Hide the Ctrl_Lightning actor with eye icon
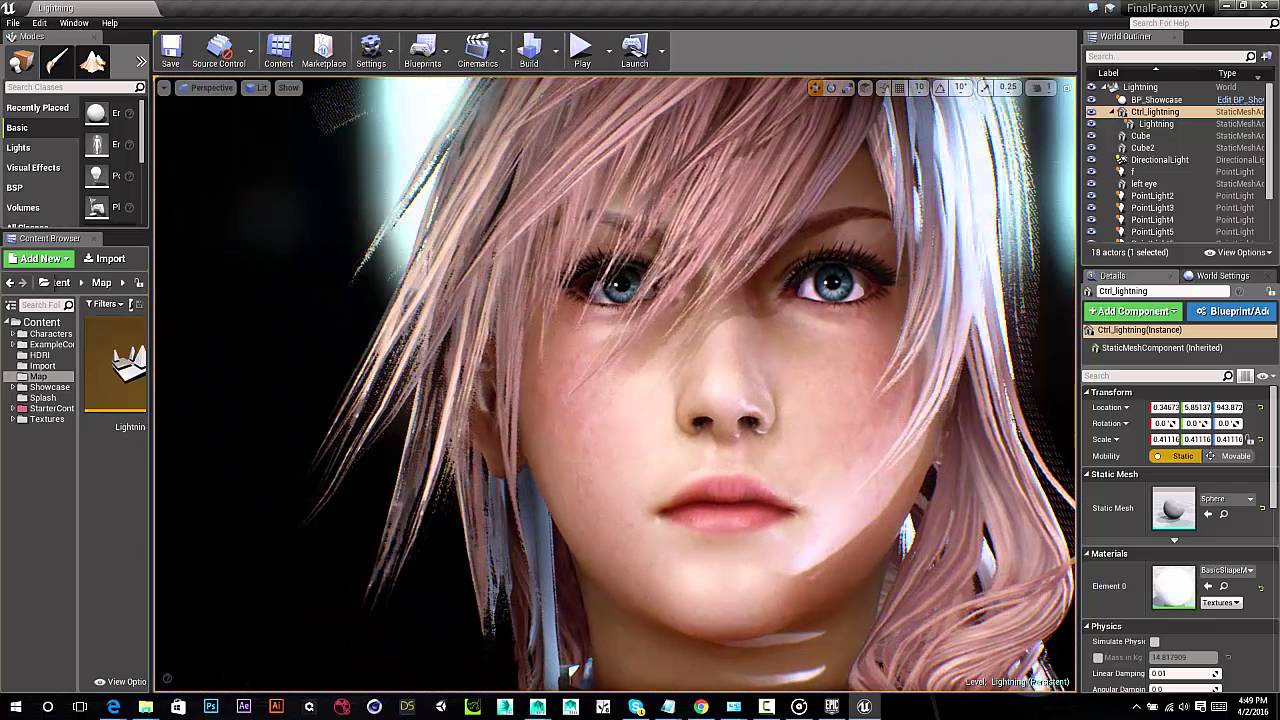 1091,112
